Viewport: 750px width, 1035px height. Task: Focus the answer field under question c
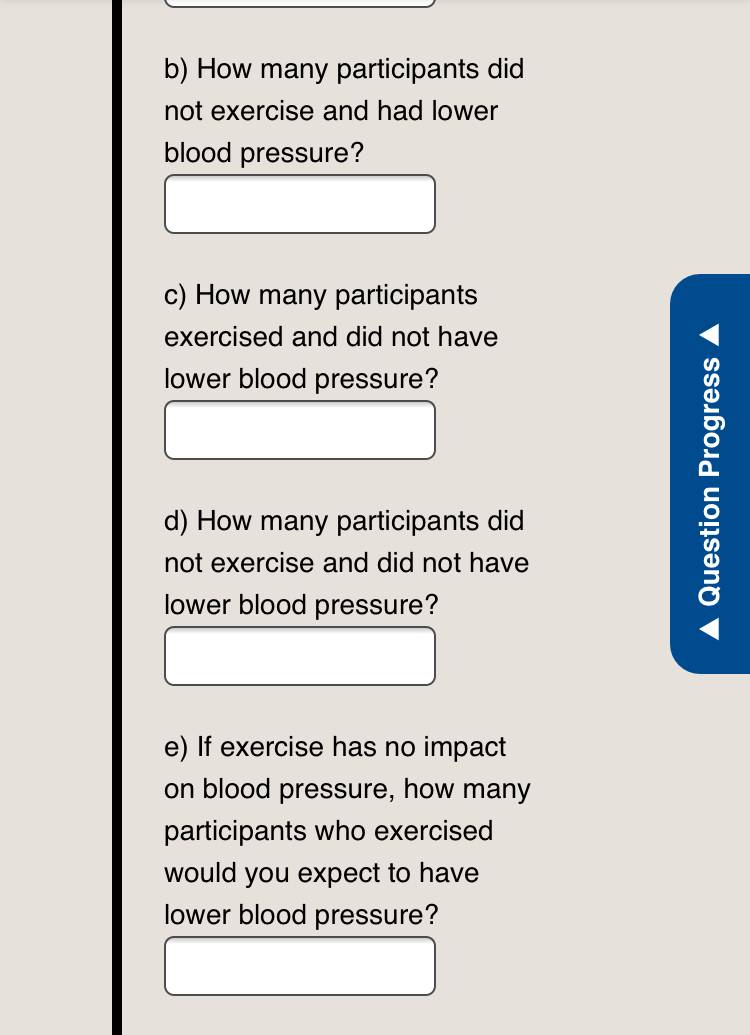[x=300, y=430]
